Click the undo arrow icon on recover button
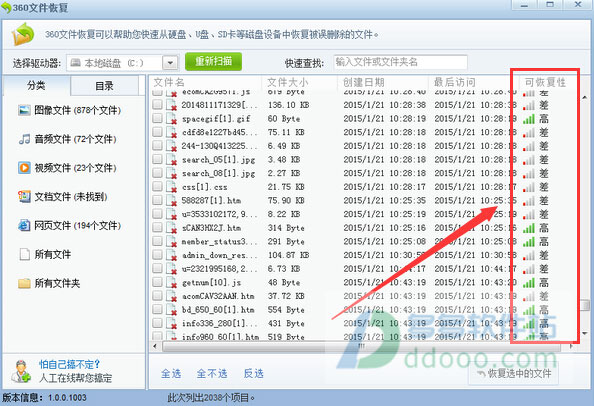The width and height of the screenshot is (594, 406). point(481,373)
